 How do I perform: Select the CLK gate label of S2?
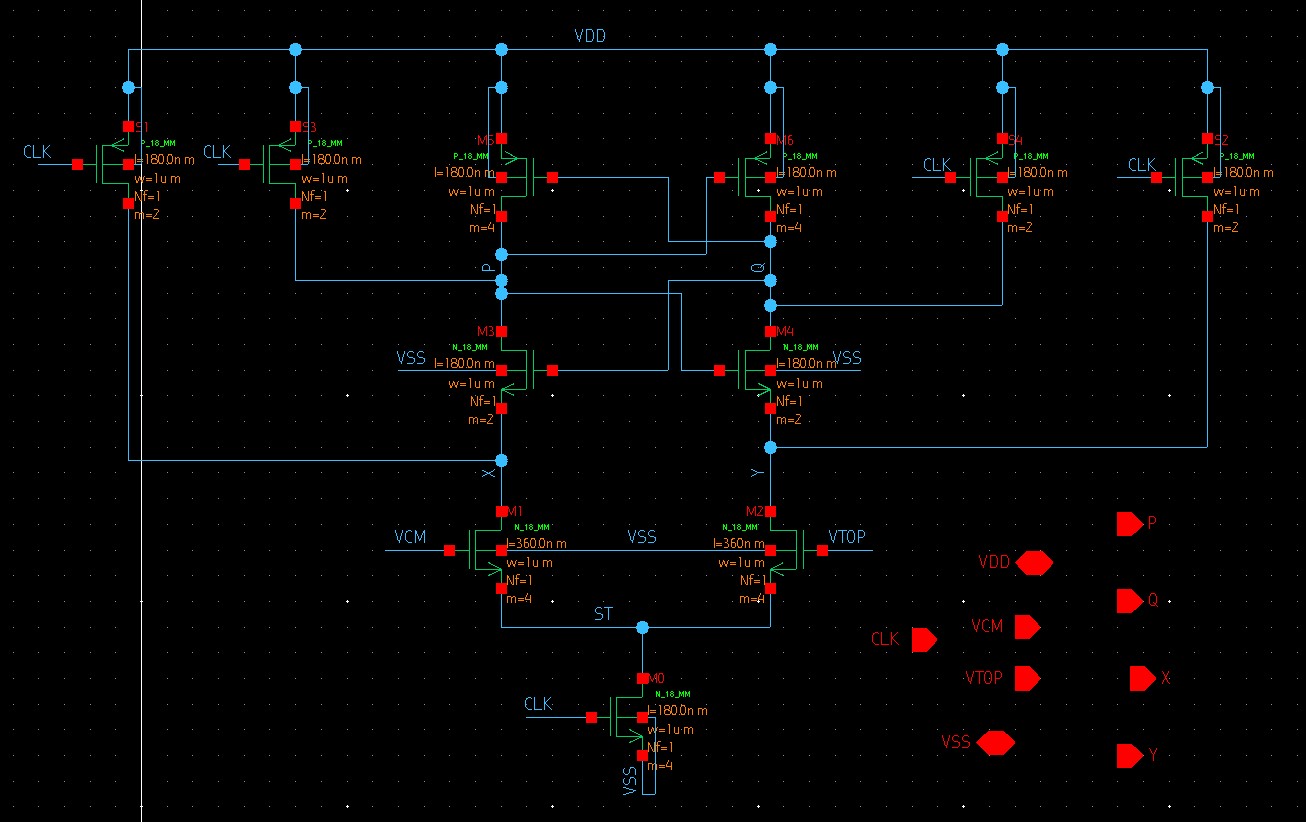[1143, 165]
